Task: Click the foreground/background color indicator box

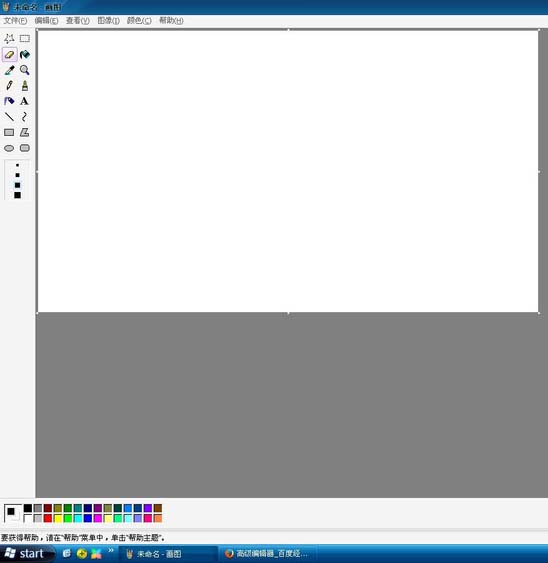Action: pyautogui.click(x=13, y=513)
